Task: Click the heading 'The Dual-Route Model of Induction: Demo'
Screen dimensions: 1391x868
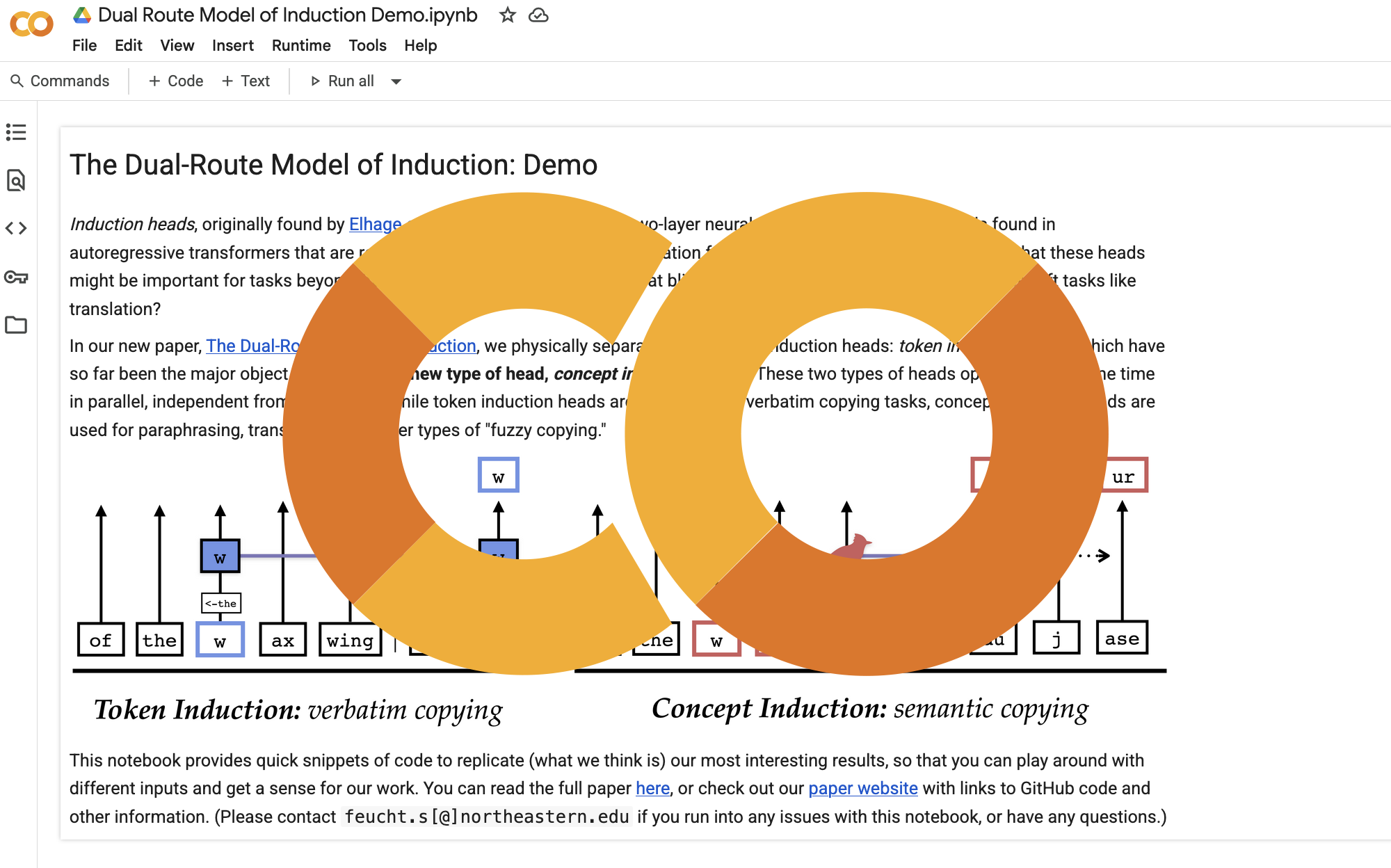Action: click(334, 165)
